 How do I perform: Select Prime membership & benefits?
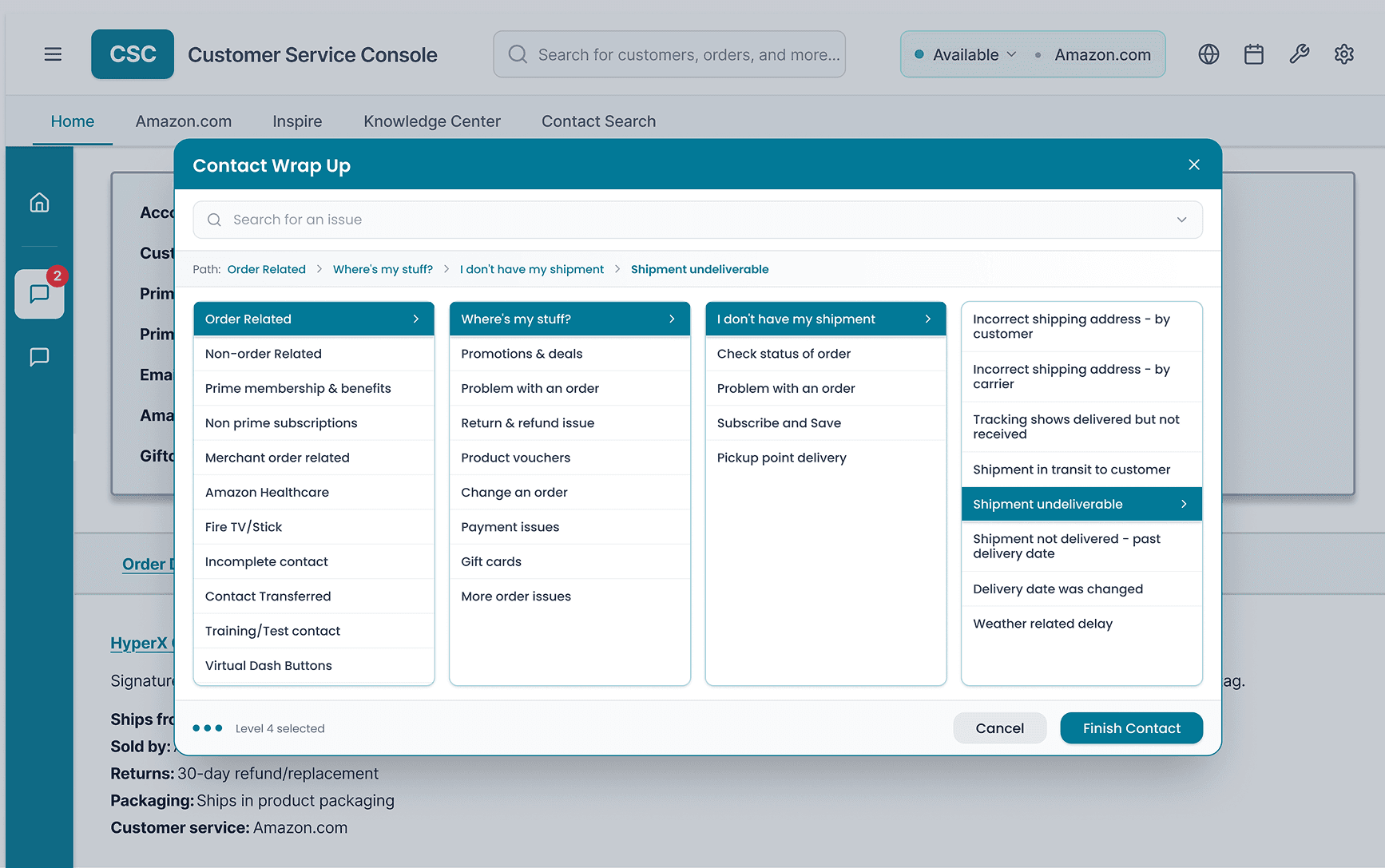[x=314, y=388]
